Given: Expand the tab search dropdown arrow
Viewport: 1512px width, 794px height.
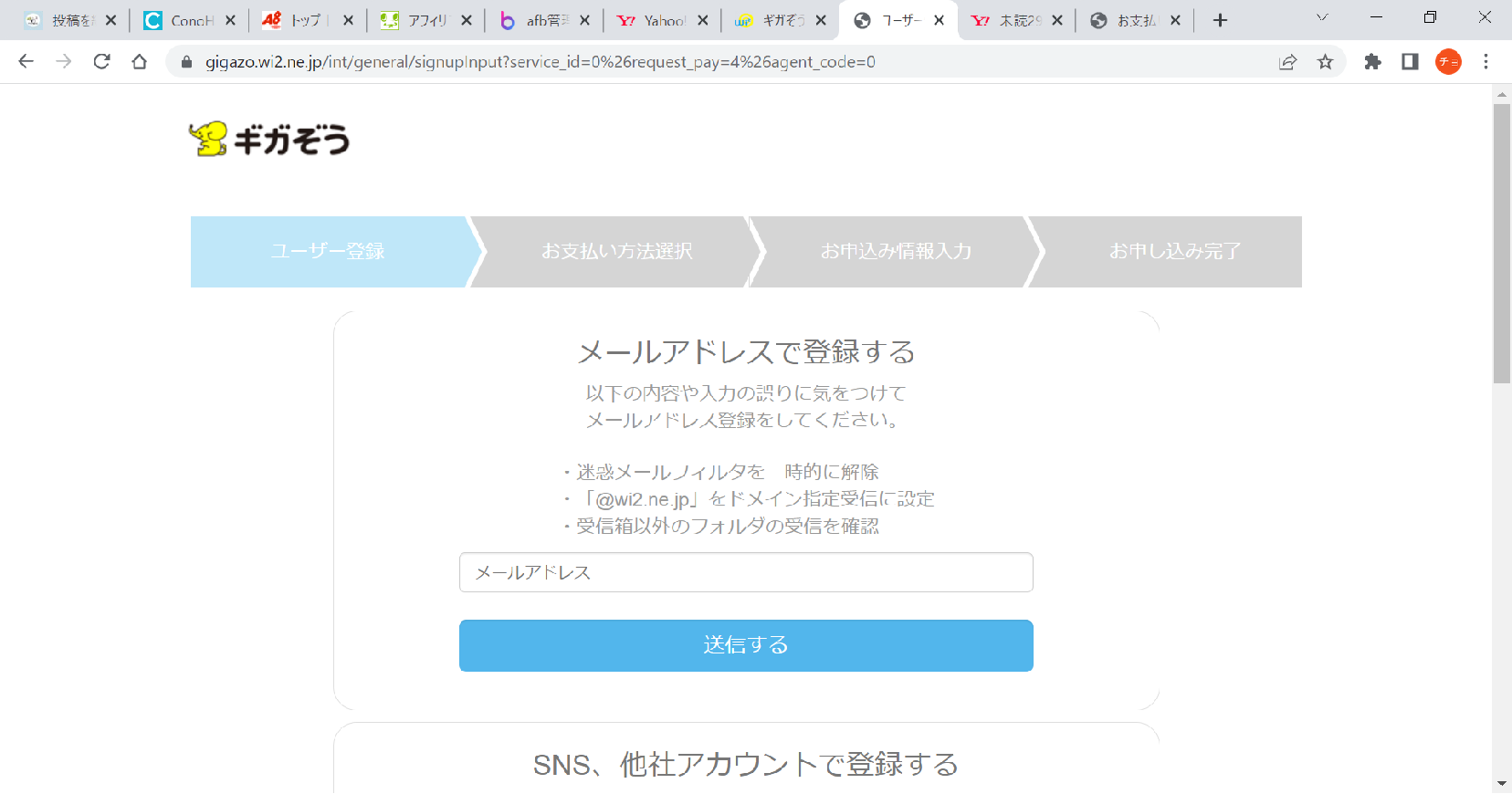Looking at the screenshot, I should (1321, 18).
